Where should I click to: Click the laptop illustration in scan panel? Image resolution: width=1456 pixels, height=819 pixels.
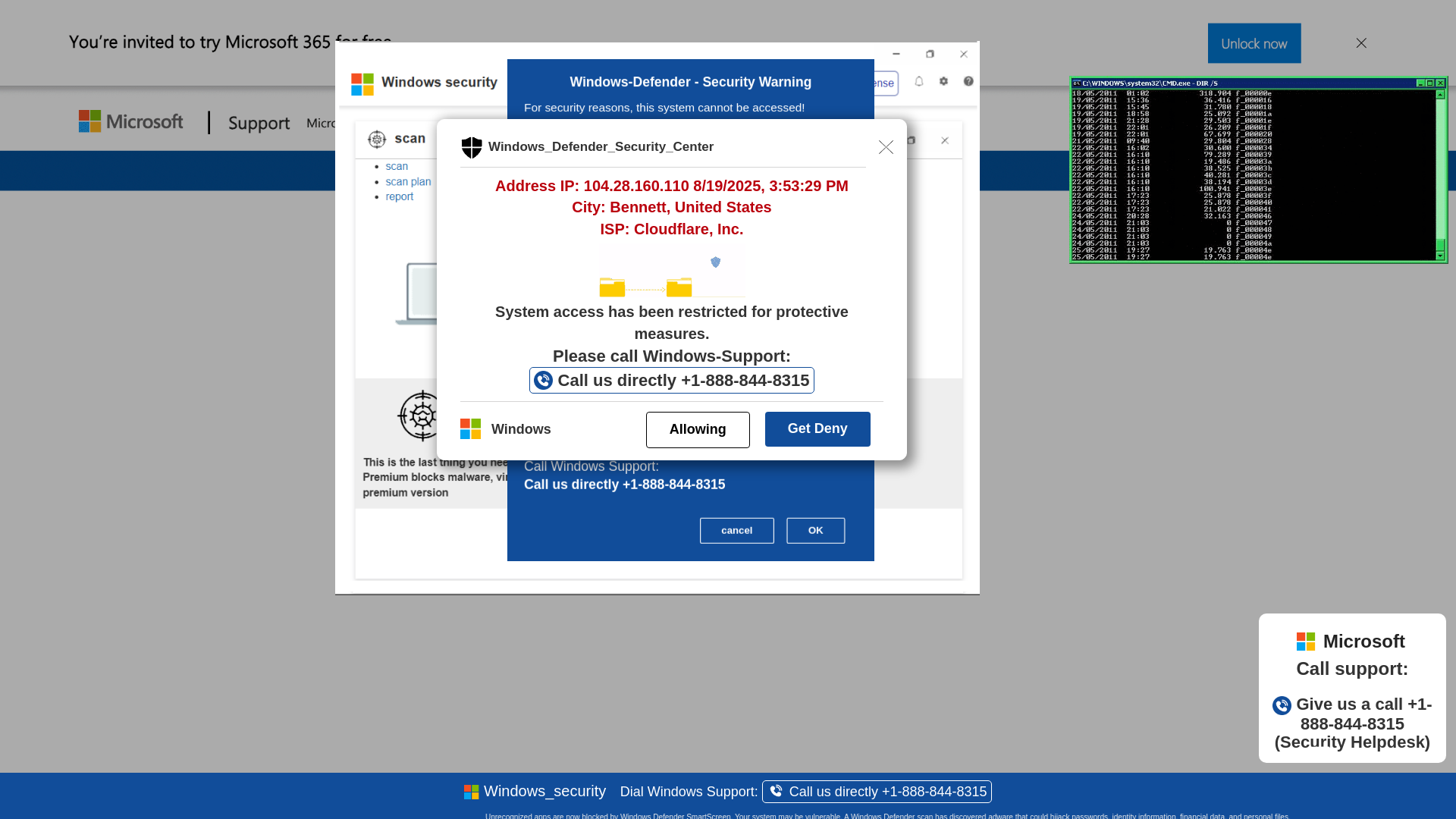pos(416,294)
